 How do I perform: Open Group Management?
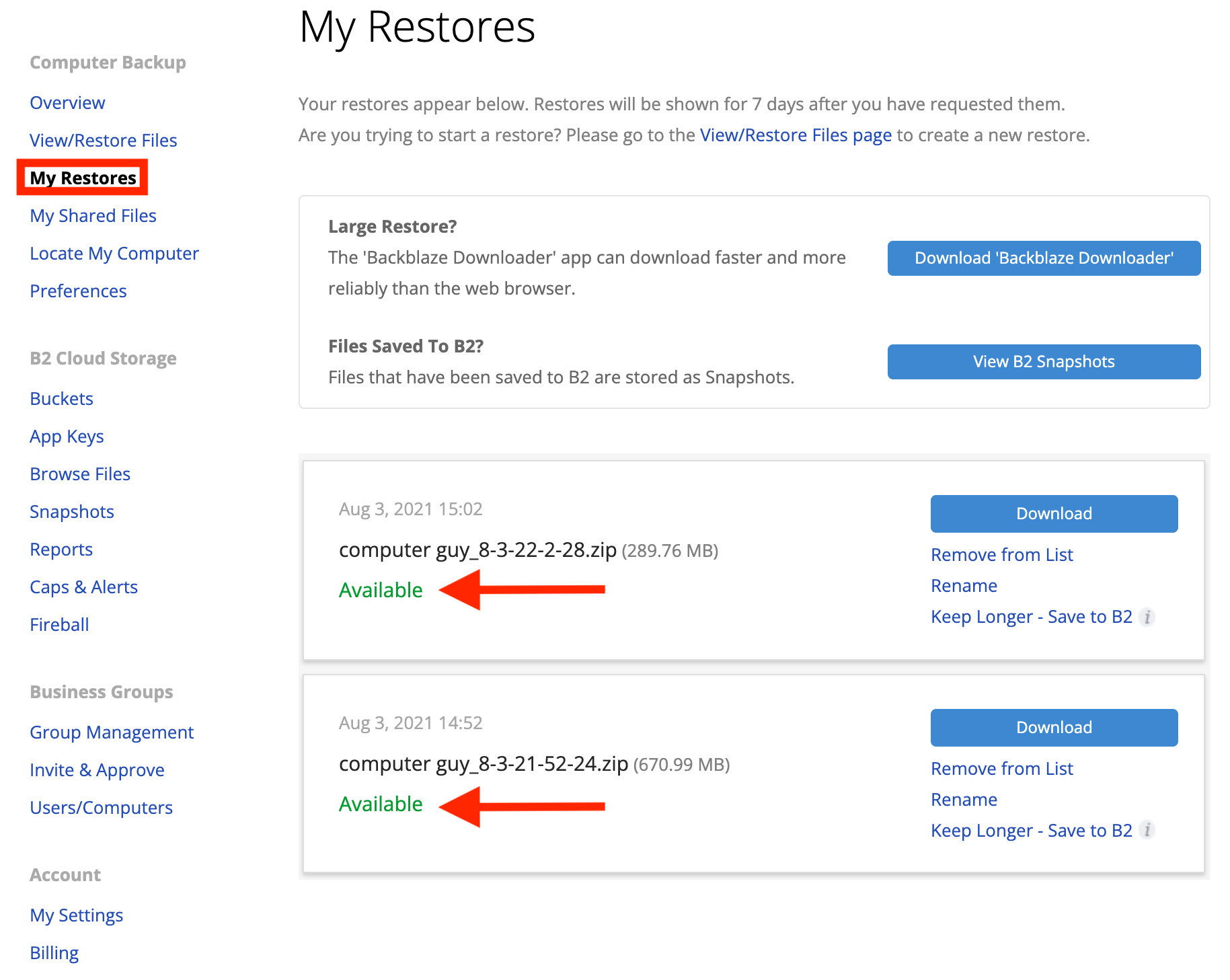click(x=112, y=732)
